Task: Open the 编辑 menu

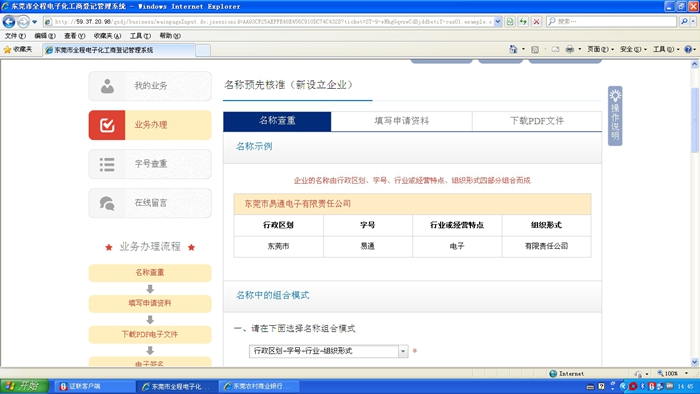Action: (45, 36)
